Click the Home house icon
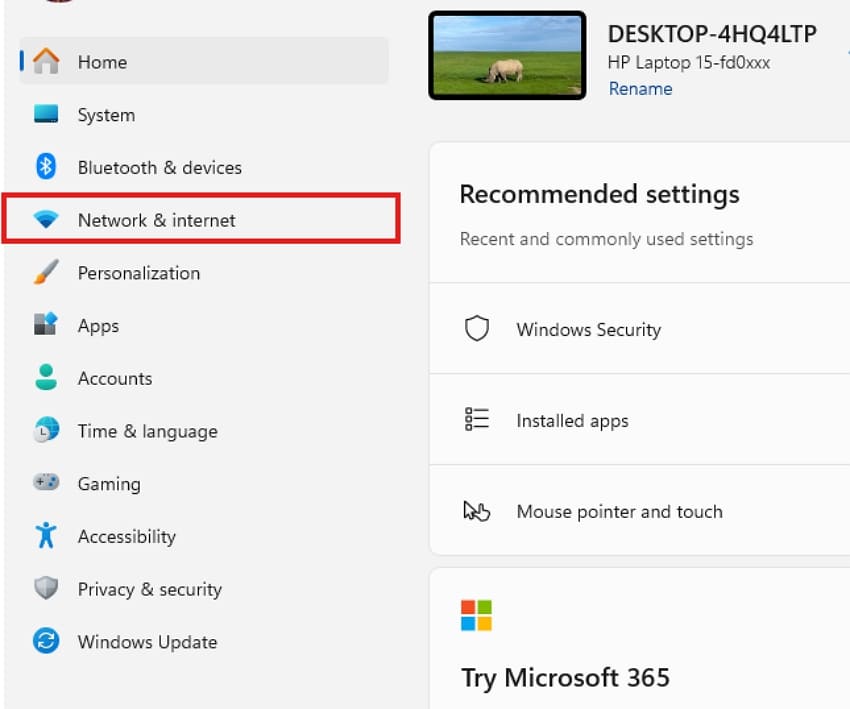Image resolution: width=850 pixels, height=709 pixels. 46,61
